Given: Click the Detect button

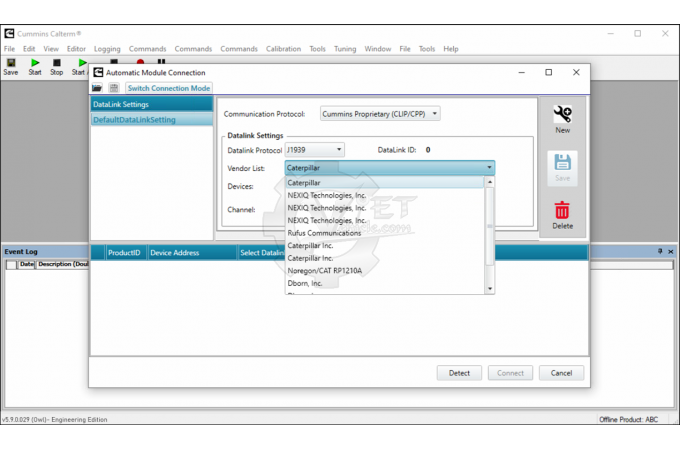Looking at the screenshot, I should tap(459, 373).
